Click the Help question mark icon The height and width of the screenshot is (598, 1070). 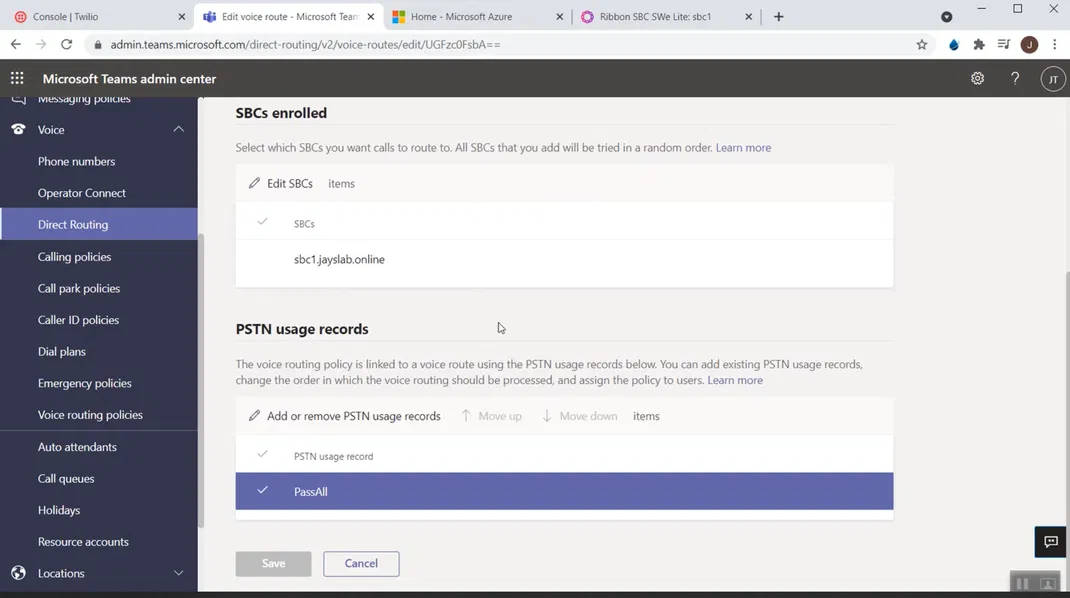(x=1014, y=79)
